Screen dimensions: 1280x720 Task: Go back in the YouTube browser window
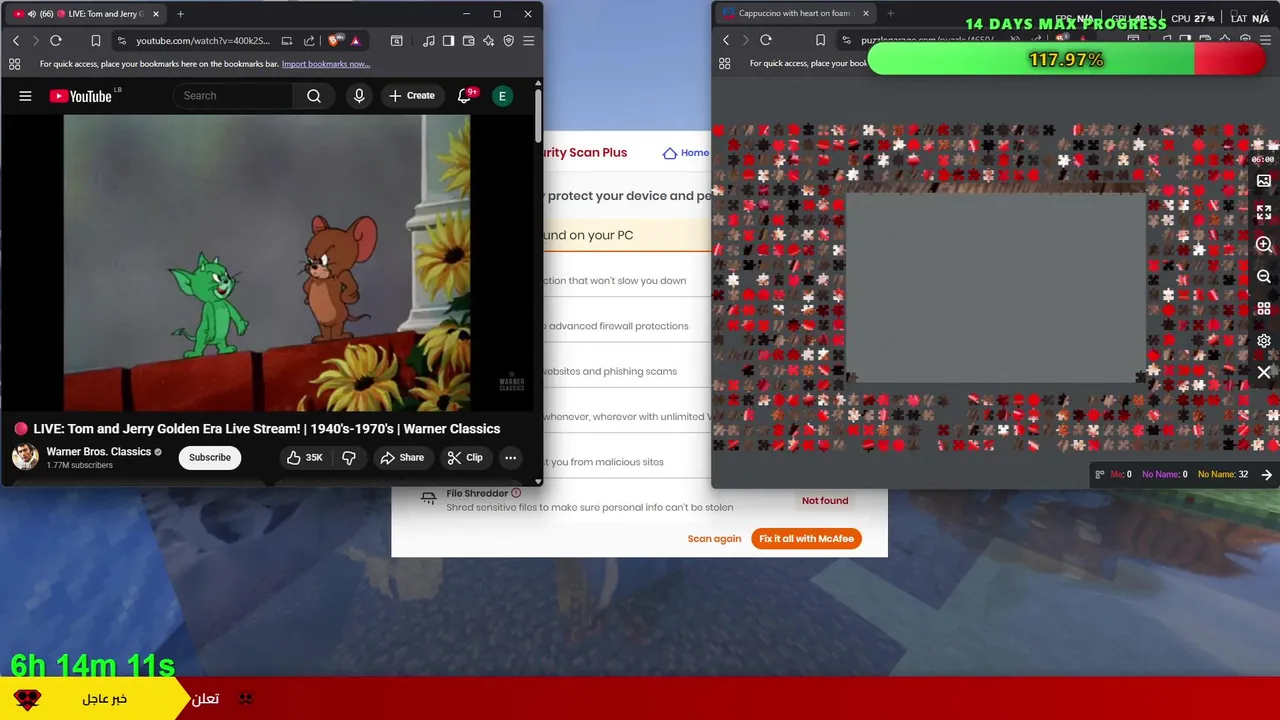click(16, 41)
